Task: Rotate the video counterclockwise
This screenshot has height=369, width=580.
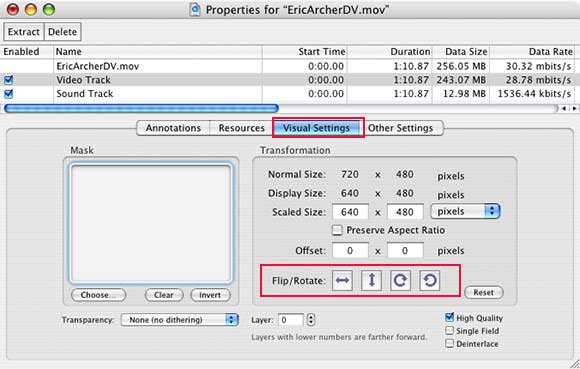Action: (x=429, y=280)
